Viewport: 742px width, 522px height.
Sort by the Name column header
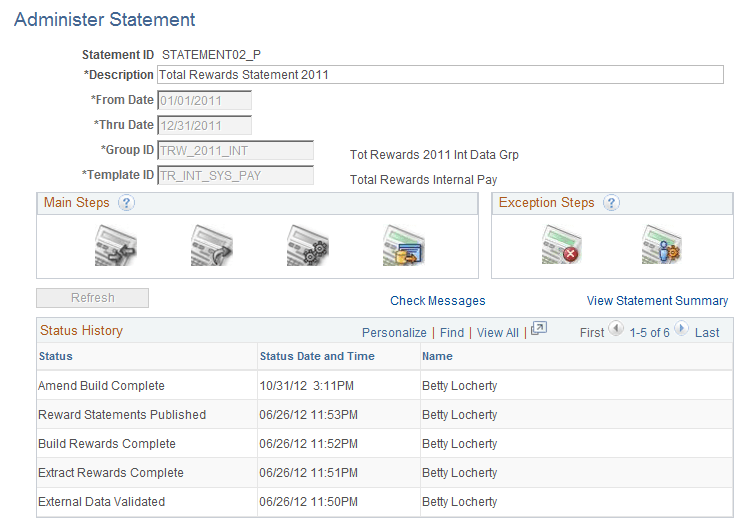[437, 356]
